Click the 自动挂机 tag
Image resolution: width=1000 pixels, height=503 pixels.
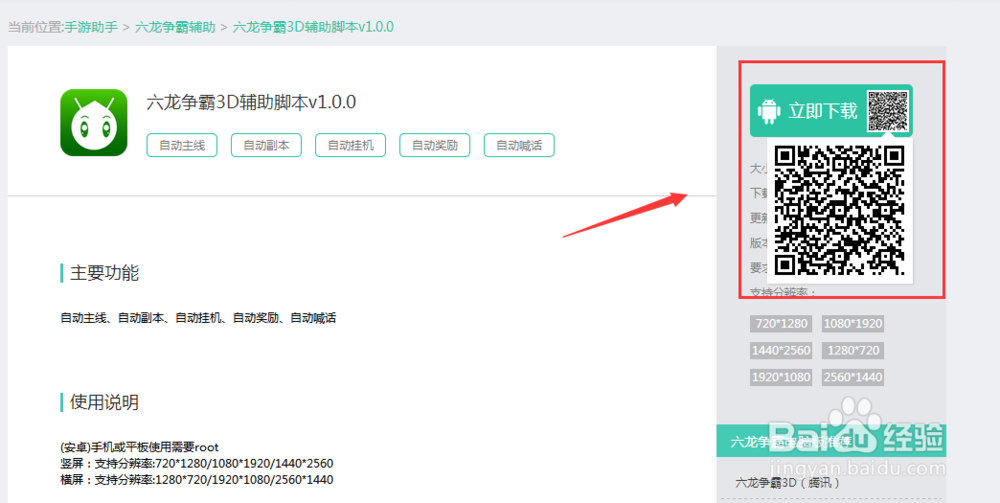pos(350,145)
